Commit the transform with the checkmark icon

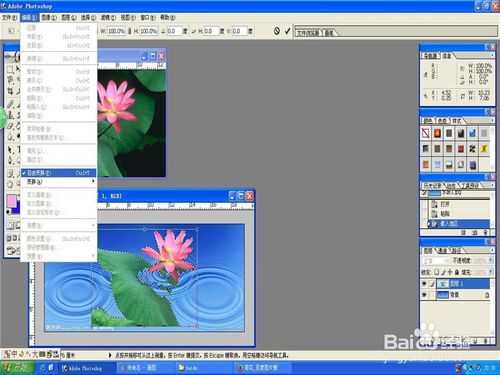288,31
